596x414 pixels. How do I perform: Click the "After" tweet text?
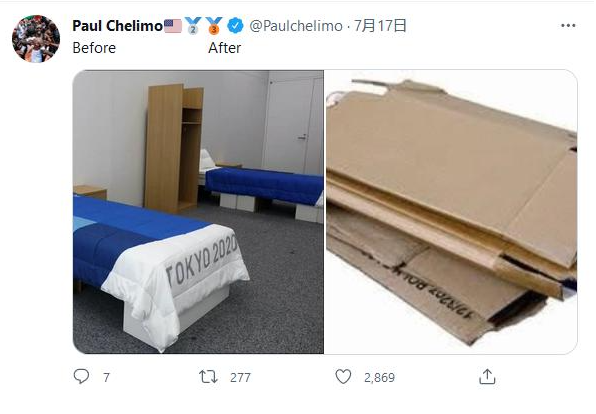point(224,48)
